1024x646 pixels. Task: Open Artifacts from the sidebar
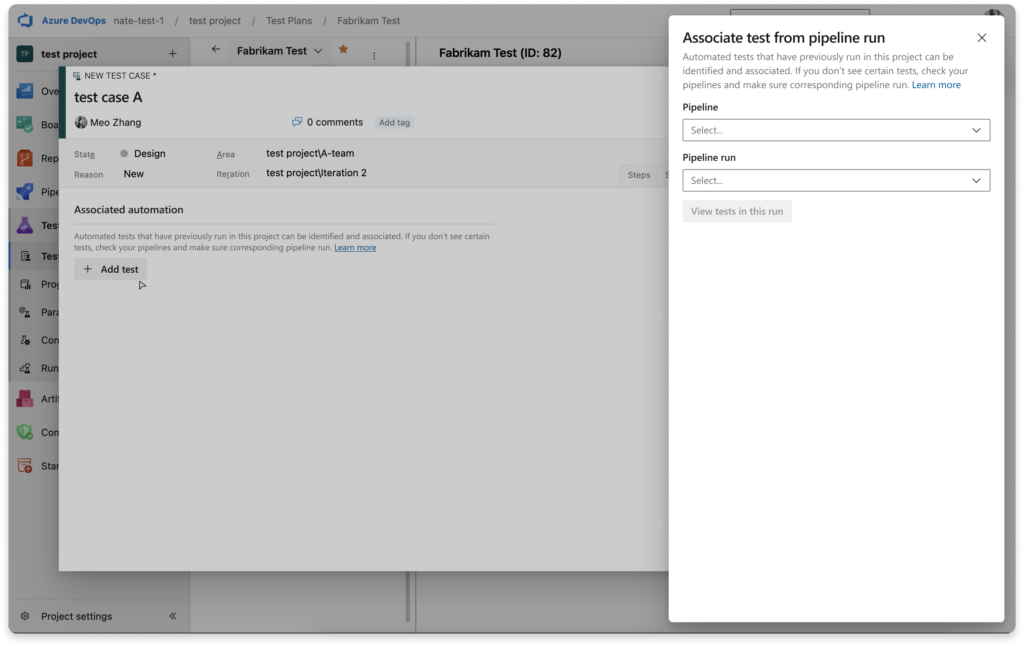click(x=25, y=398)
